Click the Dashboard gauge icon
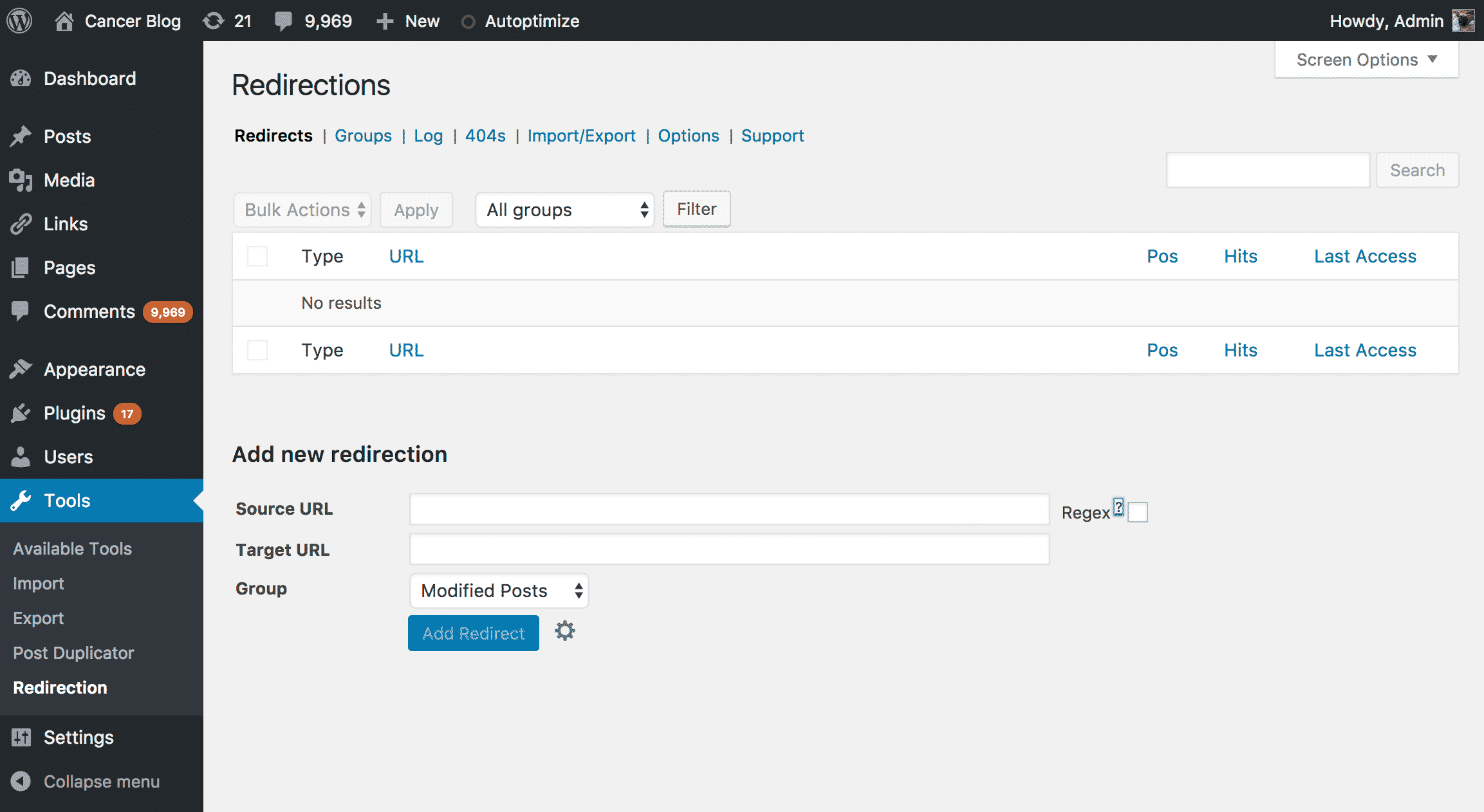The width and height of the screenshot is (1484, 812). pyautogui.click(x=21, y=78)
